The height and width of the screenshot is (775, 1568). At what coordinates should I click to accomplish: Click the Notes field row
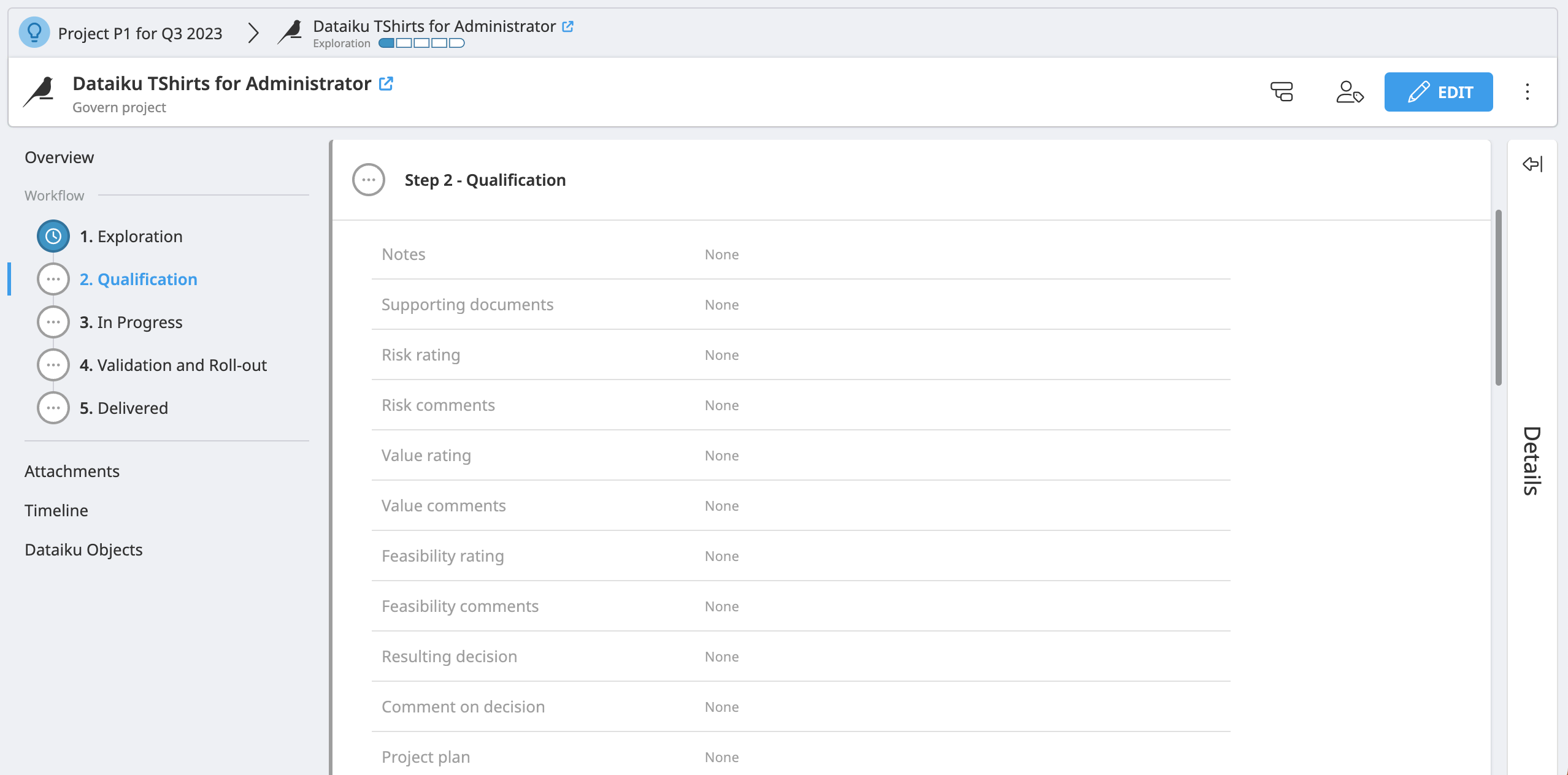801,254
